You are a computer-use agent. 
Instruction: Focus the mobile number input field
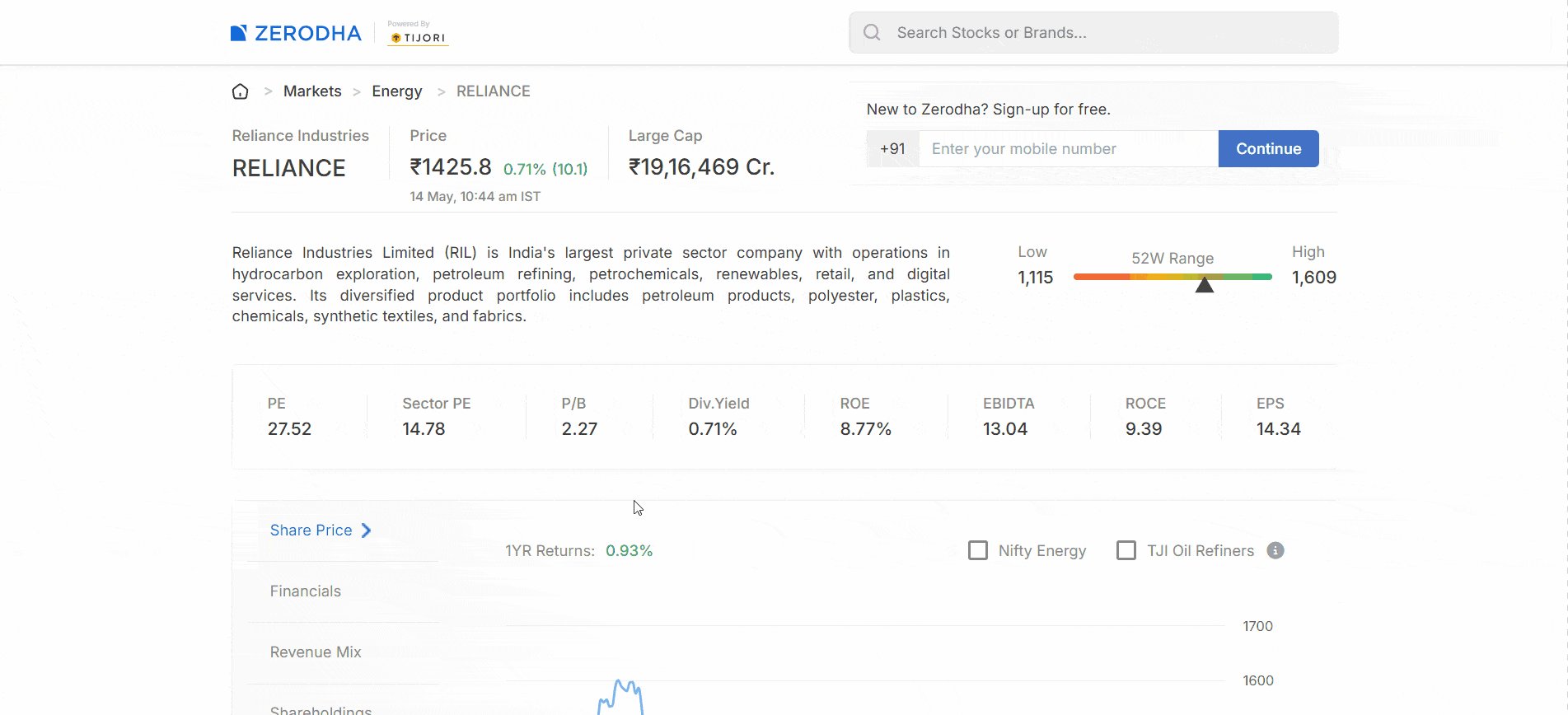tap(1069, 148)
